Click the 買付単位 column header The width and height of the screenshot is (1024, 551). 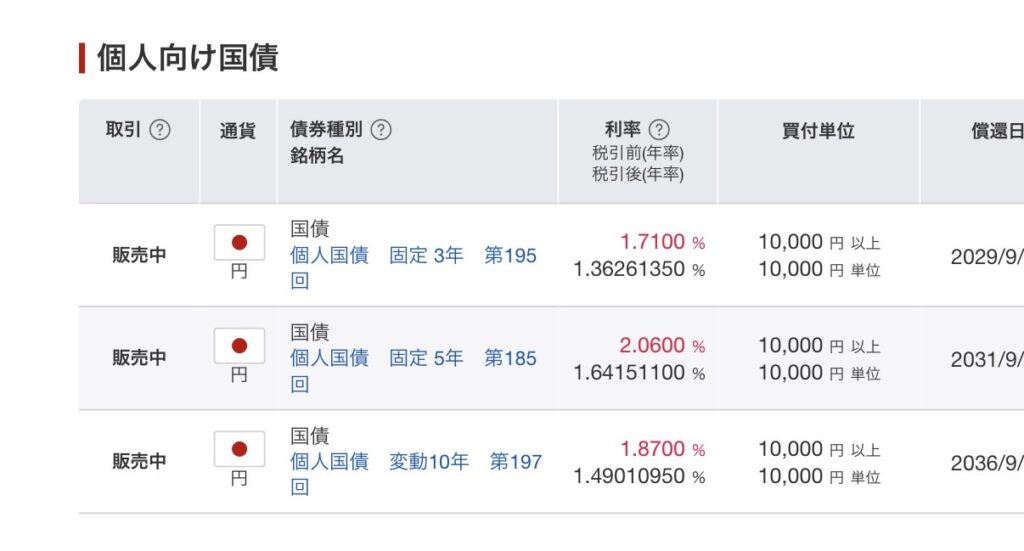818,131
